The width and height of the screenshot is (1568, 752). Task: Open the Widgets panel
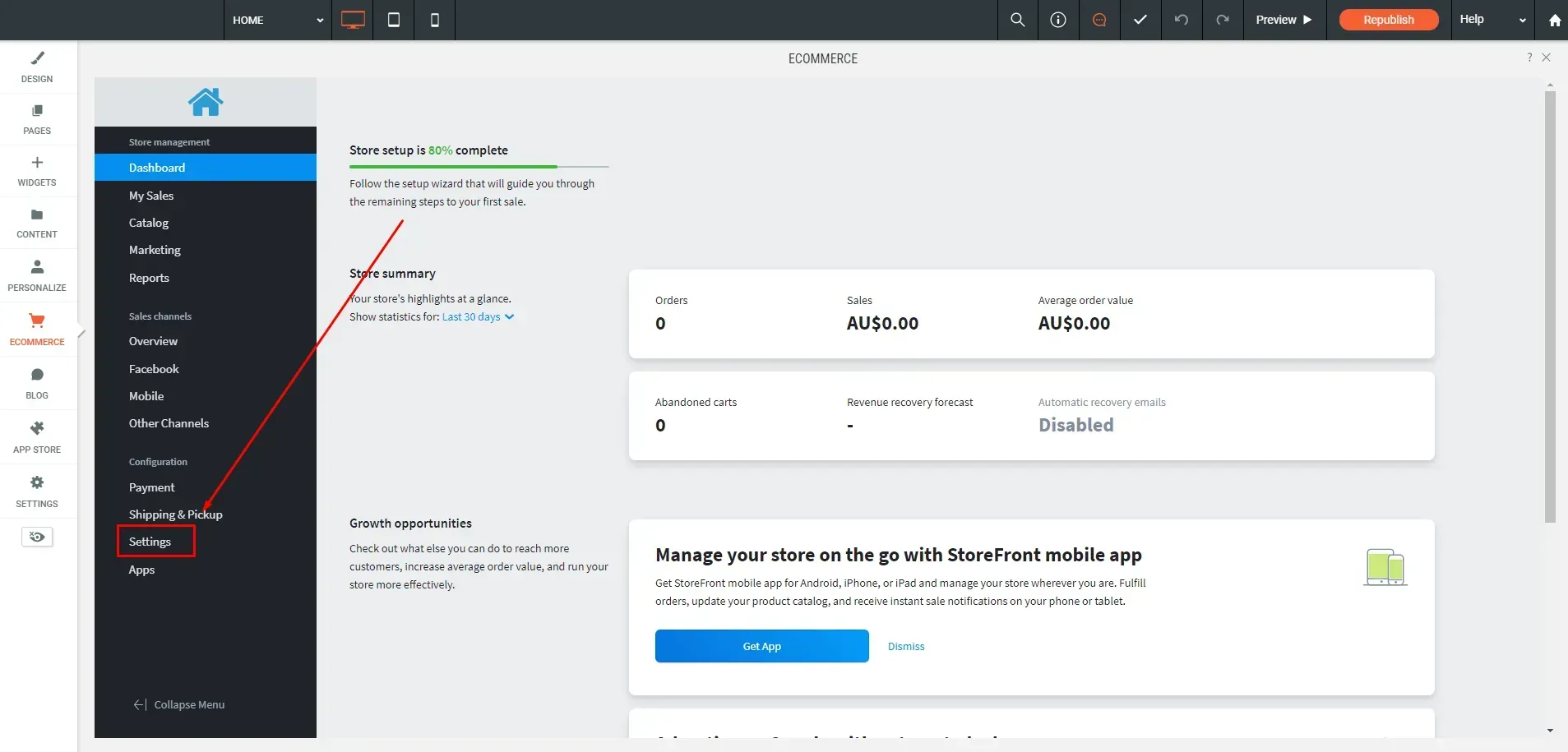(37, 171)
